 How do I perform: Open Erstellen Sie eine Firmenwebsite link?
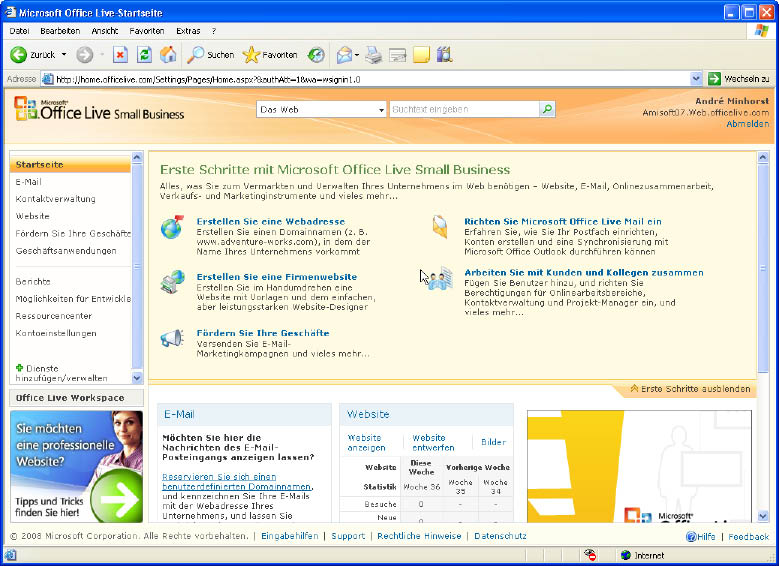[277, 277]
